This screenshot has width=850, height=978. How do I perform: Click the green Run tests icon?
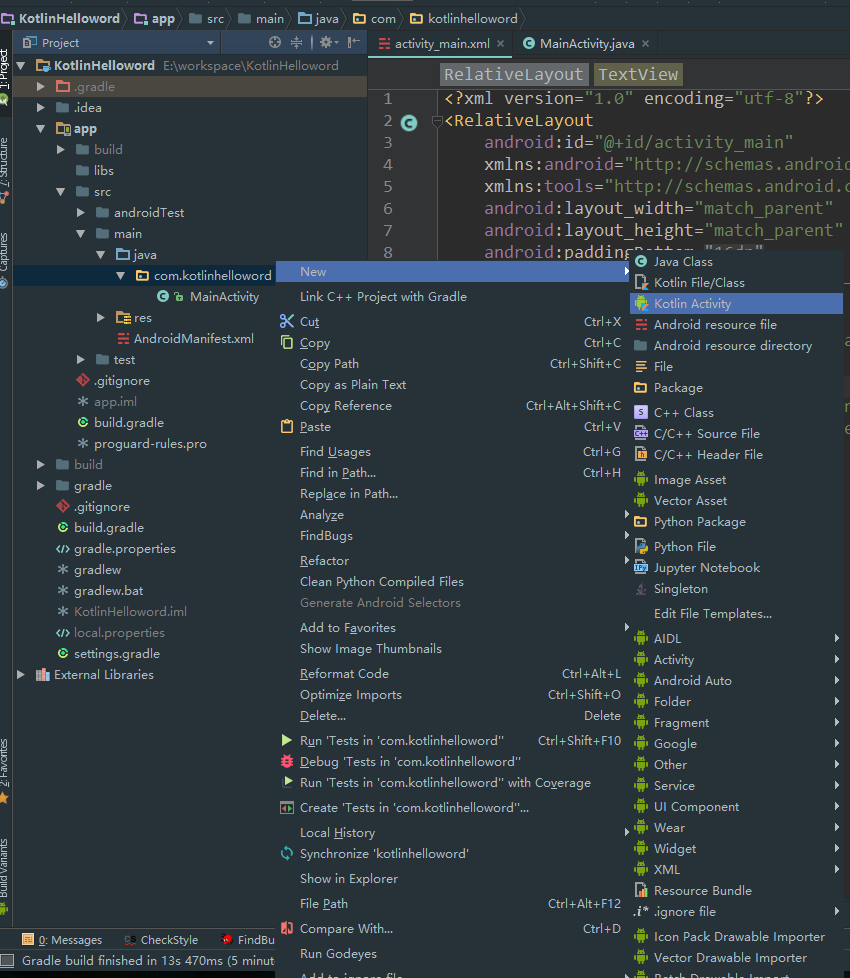coord(287,740)
